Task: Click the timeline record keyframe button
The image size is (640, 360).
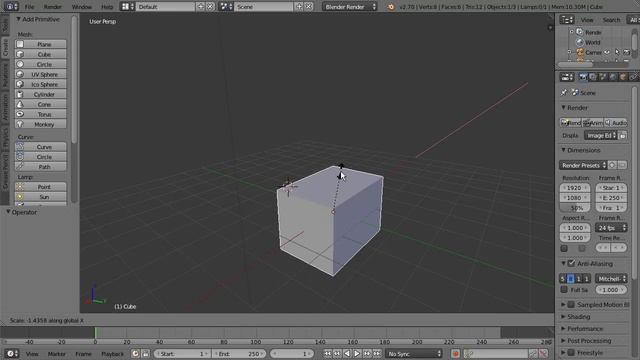Action: coord(456,353)
